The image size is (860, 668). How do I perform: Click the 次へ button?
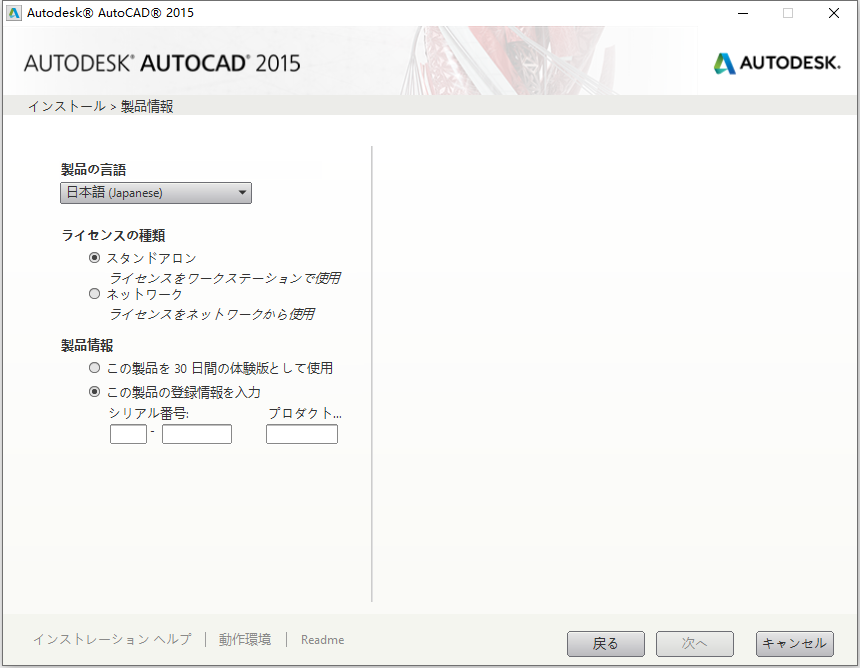(x=694, y=643)
